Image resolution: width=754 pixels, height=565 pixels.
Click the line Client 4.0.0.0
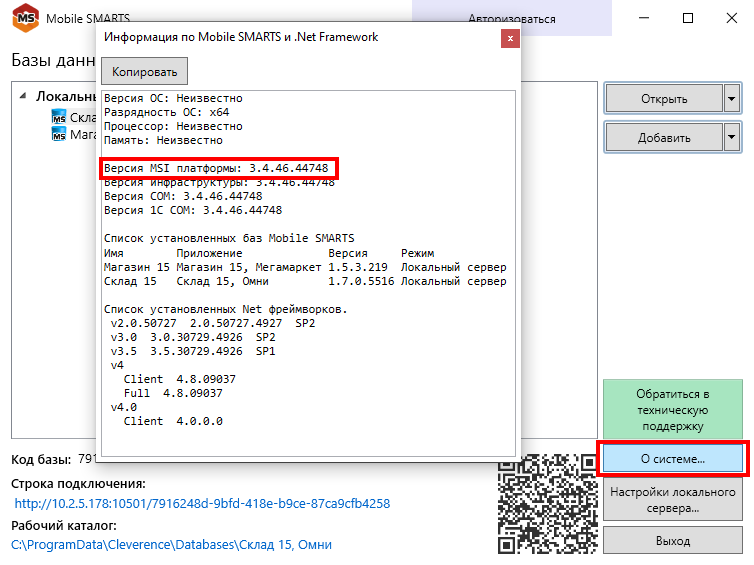coord(173,421)
